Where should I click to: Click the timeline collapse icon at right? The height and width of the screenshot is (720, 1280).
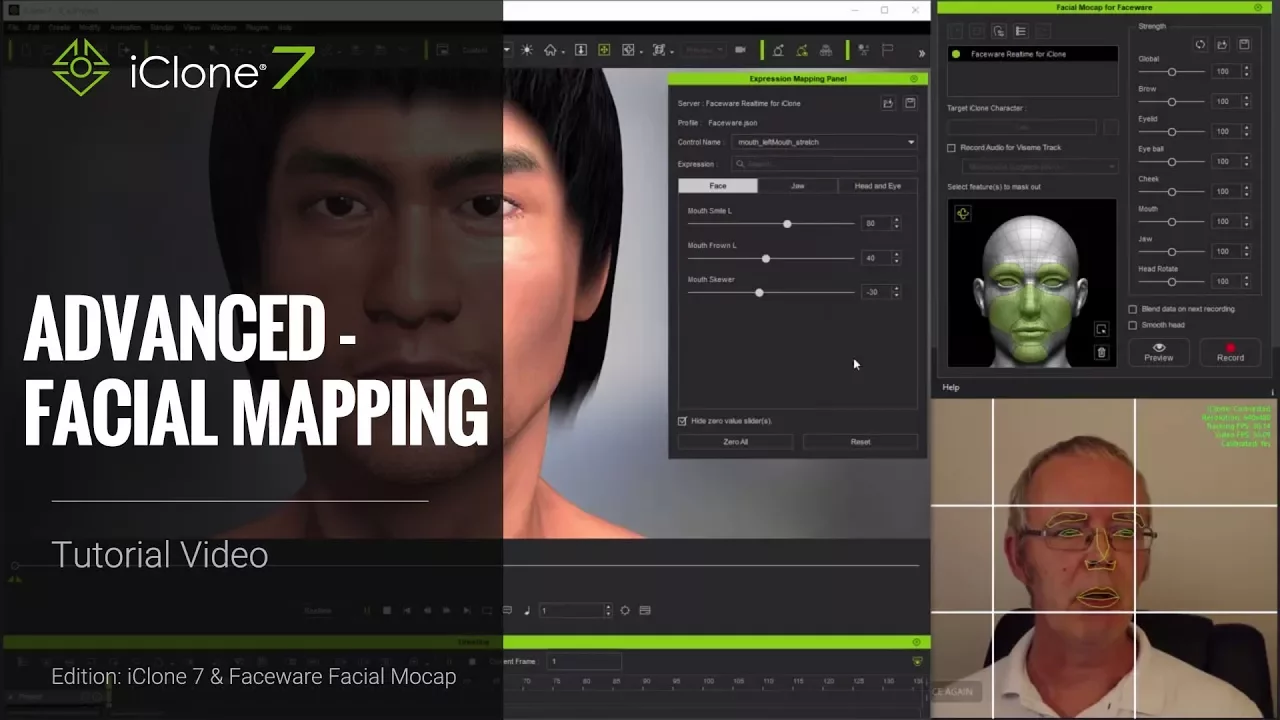click(917, 661)
